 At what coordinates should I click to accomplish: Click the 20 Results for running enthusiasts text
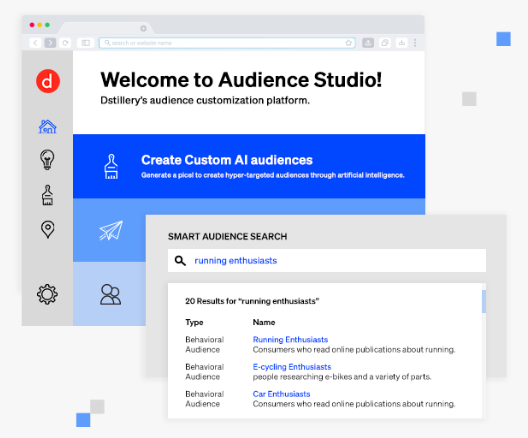pyautogui.click(x=252, y=301)
